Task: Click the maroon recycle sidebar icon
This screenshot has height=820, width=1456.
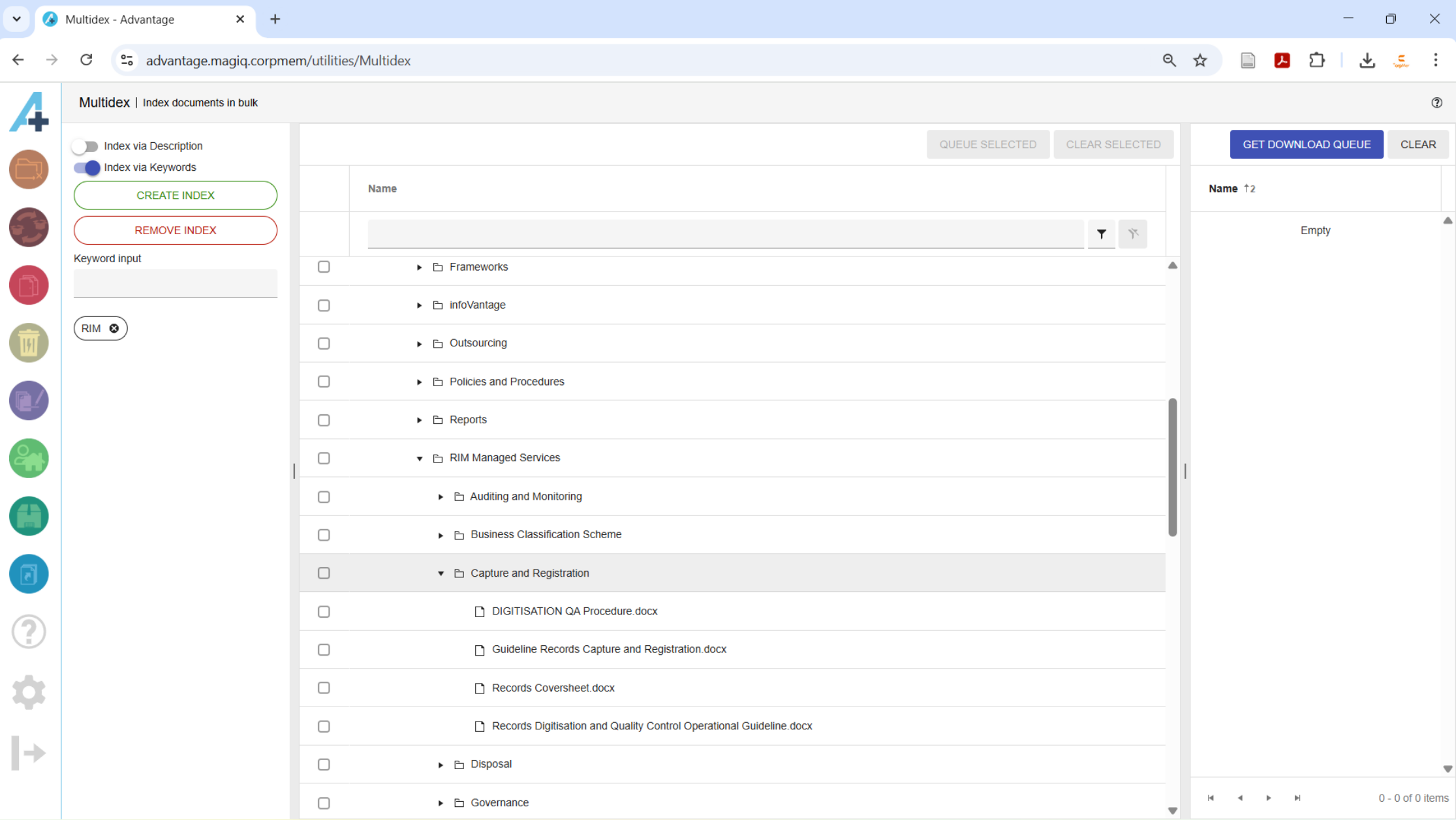Action: pyautogui.click(x=29, y=228)
